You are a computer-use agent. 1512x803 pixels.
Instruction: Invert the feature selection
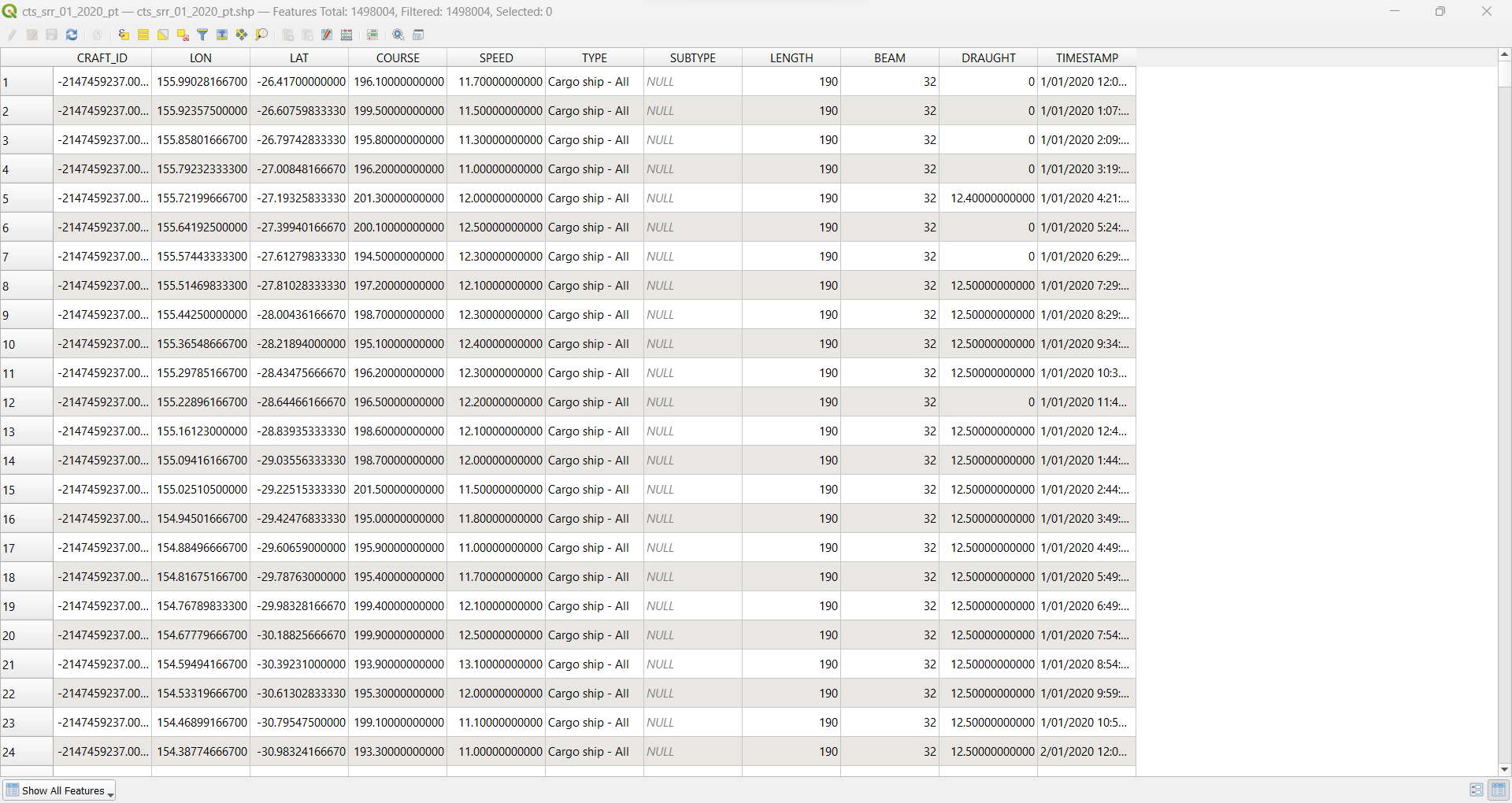163,35
